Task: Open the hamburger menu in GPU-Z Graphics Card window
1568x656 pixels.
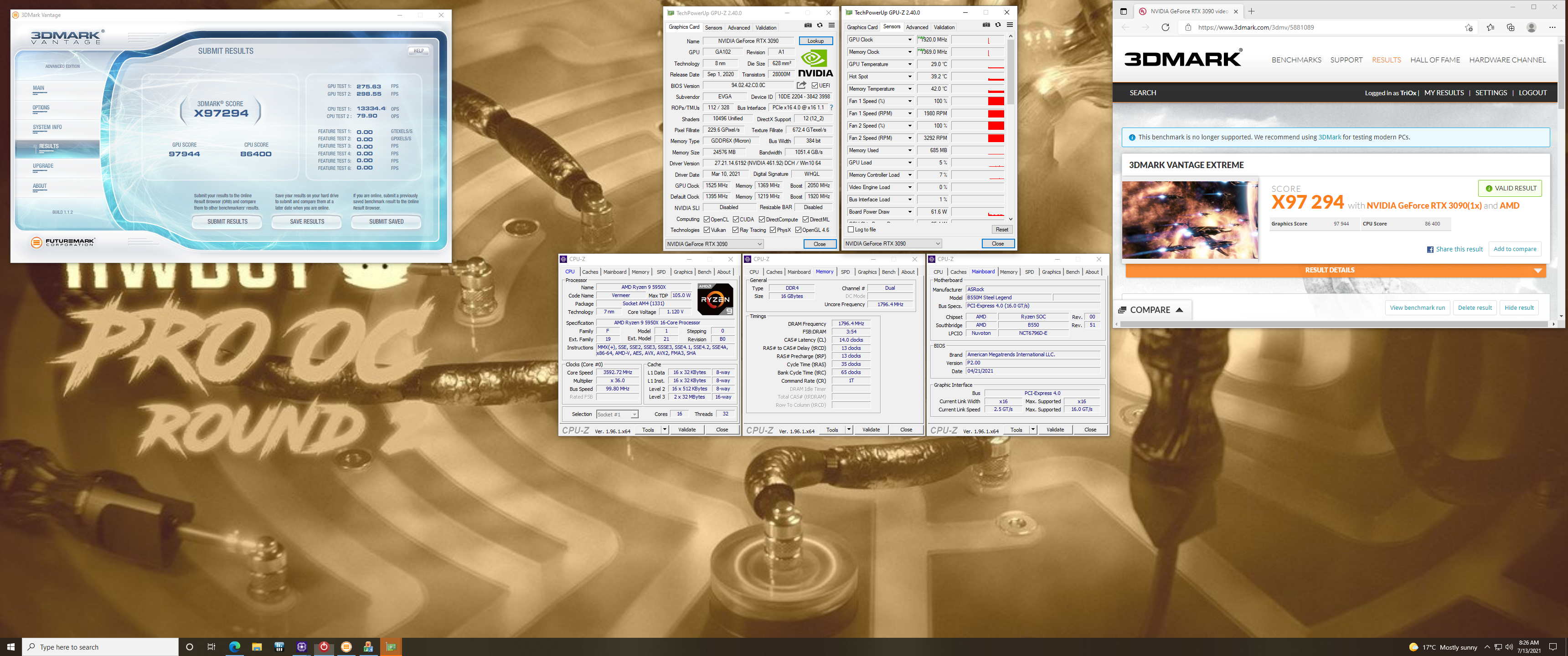Action: point(831,26)
